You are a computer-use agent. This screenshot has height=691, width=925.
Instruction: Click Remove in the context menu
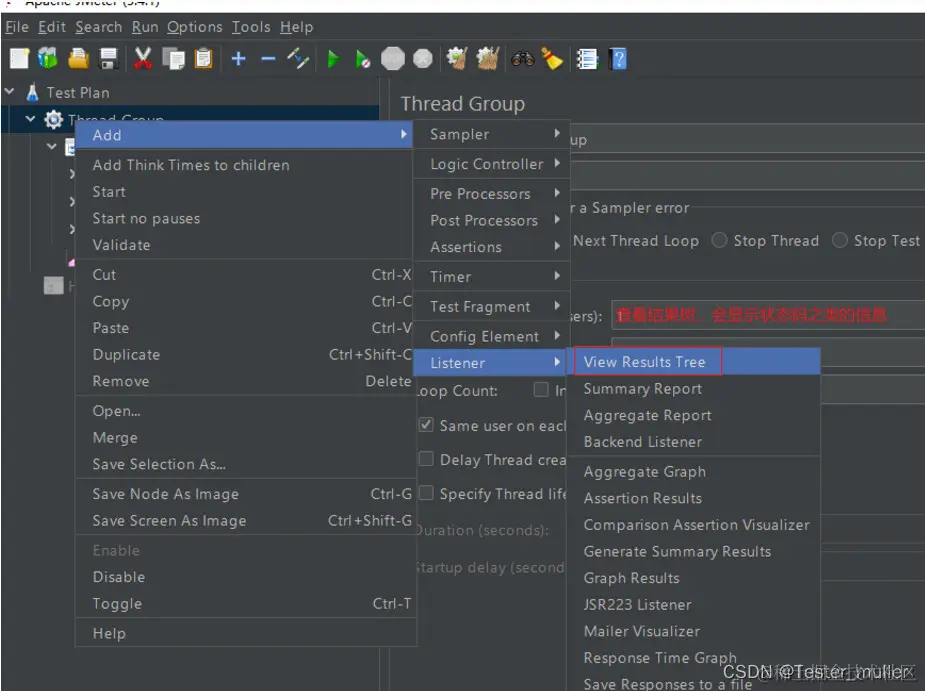[245, 381]
